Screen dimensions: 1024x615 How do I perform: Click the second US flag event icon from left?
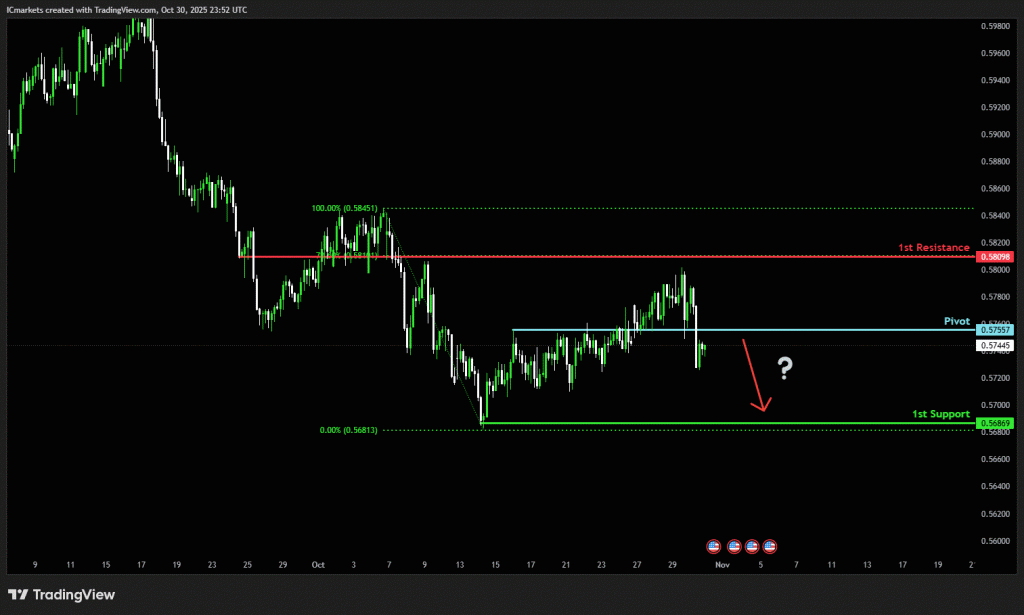733,546
